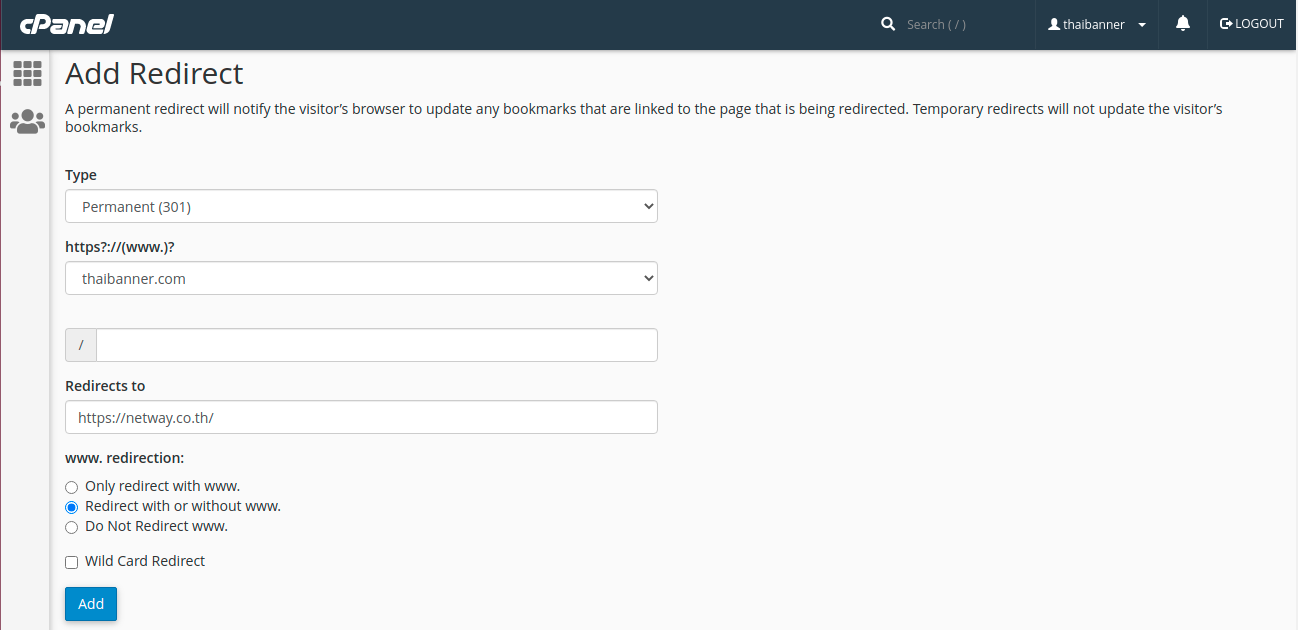
Task: Focus the Search text box in header
Action: (x=960, y=24)
